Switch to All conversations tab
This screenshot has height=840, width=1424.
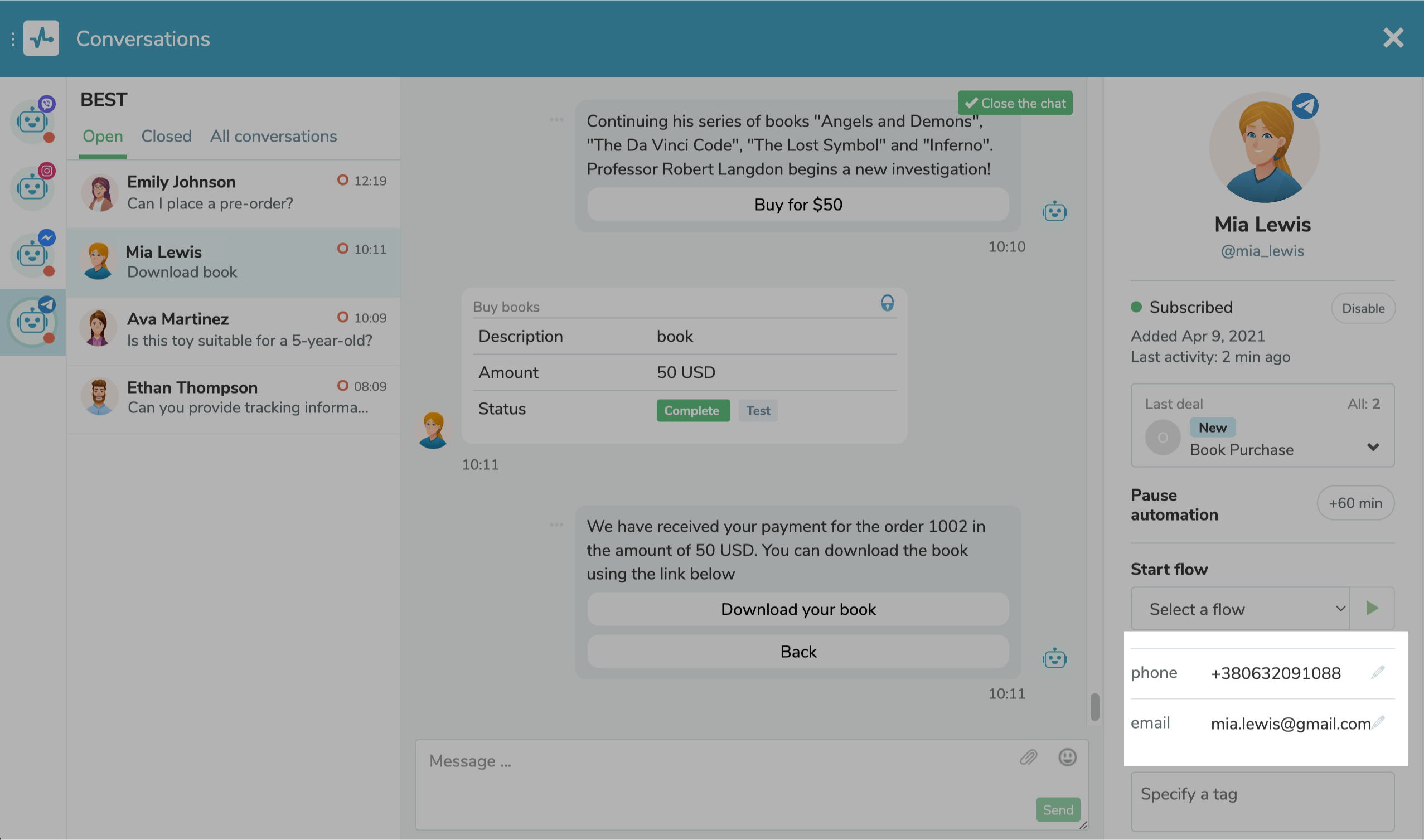pyautogui.click(x=273, y=137)
